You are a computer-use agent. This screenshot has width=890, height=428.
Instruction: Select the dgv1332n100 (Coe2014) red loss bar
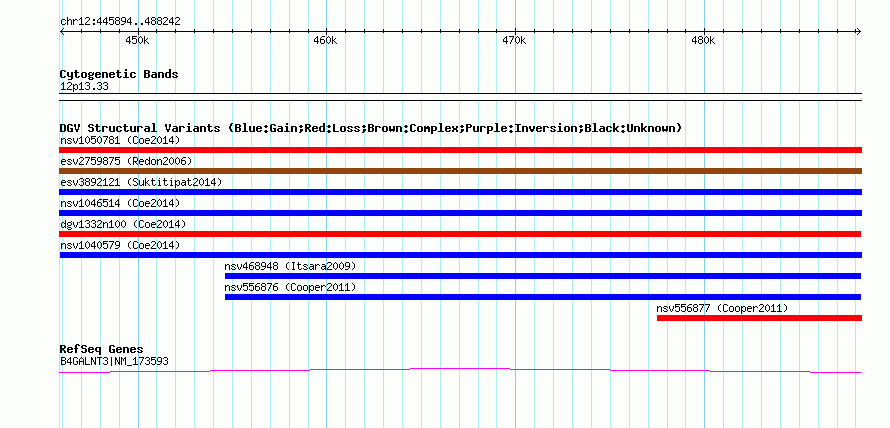tap(460, 234)
